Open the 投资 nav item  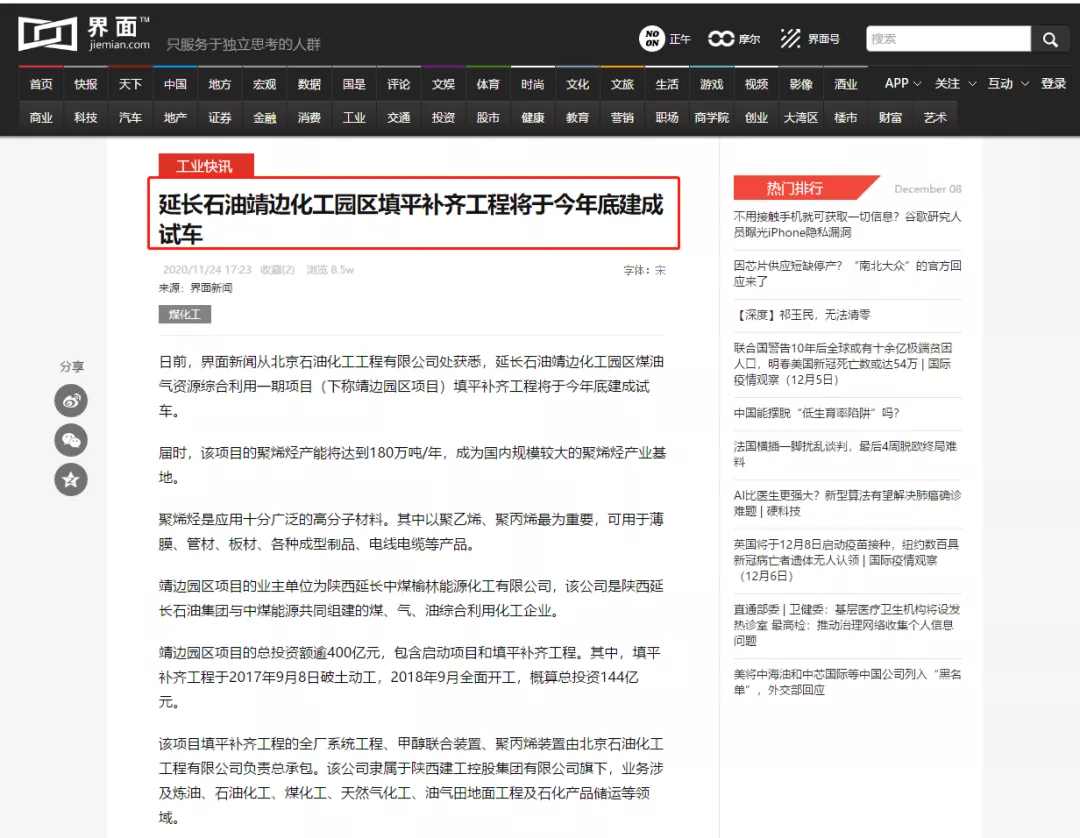tap(444, 118)
